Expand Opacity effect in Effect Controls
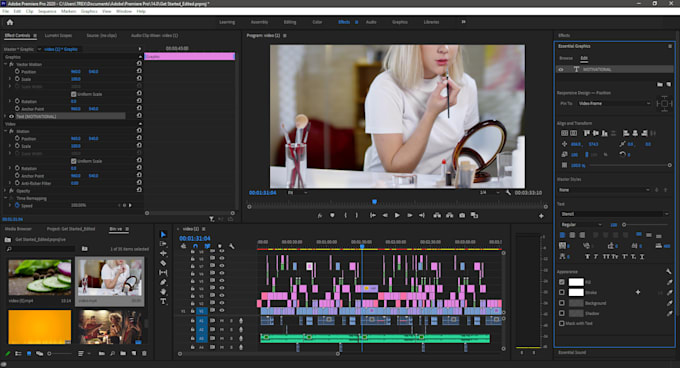Screen dimensions: 680x368 pos(6,191)
